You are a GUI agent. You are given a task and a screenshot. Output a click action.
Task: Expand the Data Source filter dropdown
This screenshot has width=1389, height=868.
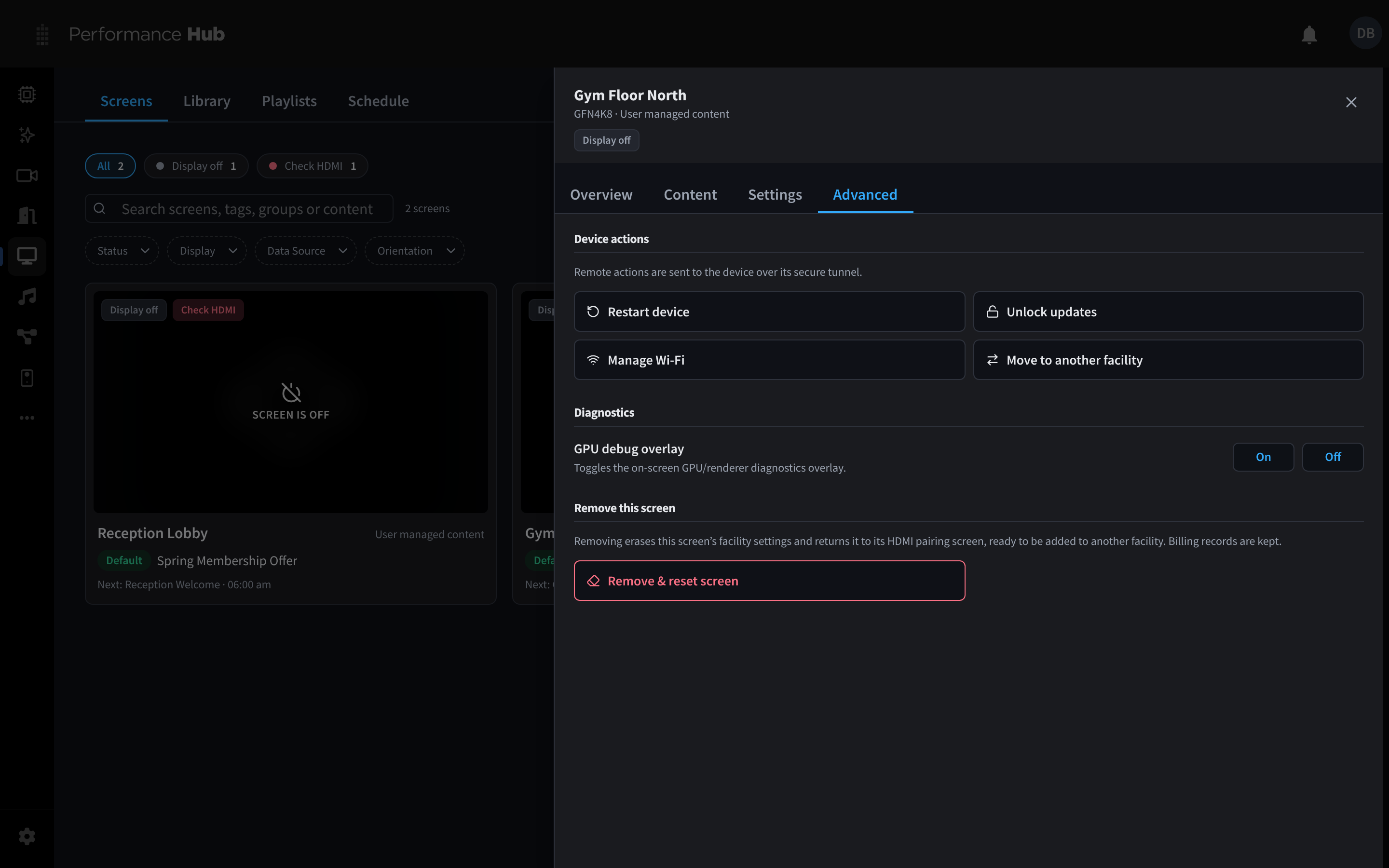pos(306,251)
